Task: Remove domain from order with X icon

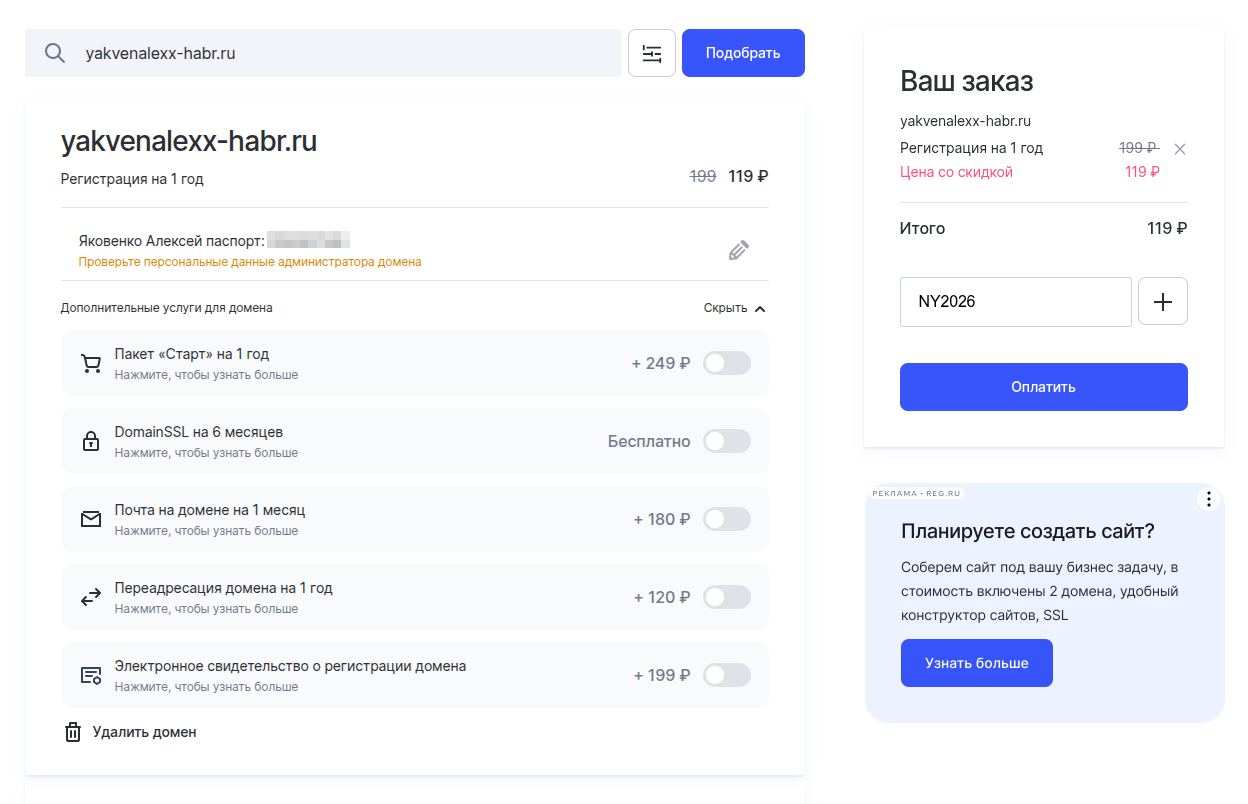Action: click(1179, 149)
